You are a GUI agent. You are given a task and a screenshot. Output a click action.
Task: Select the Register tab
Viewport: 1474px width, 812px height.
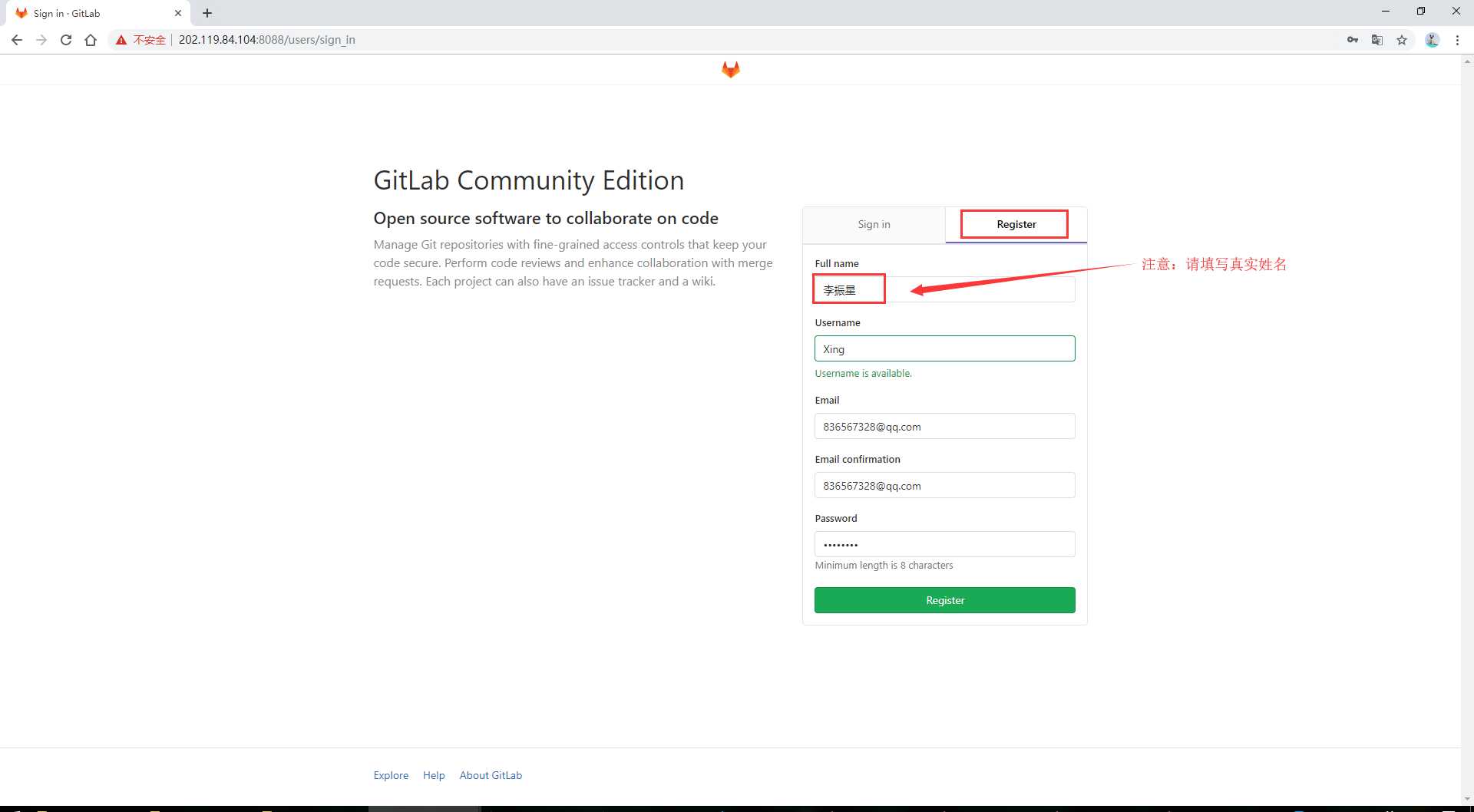click(1016, 224)
